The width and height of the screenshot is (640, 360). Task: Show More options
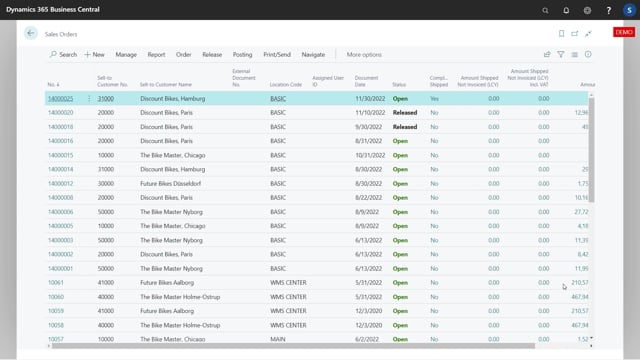pos(364,54)
